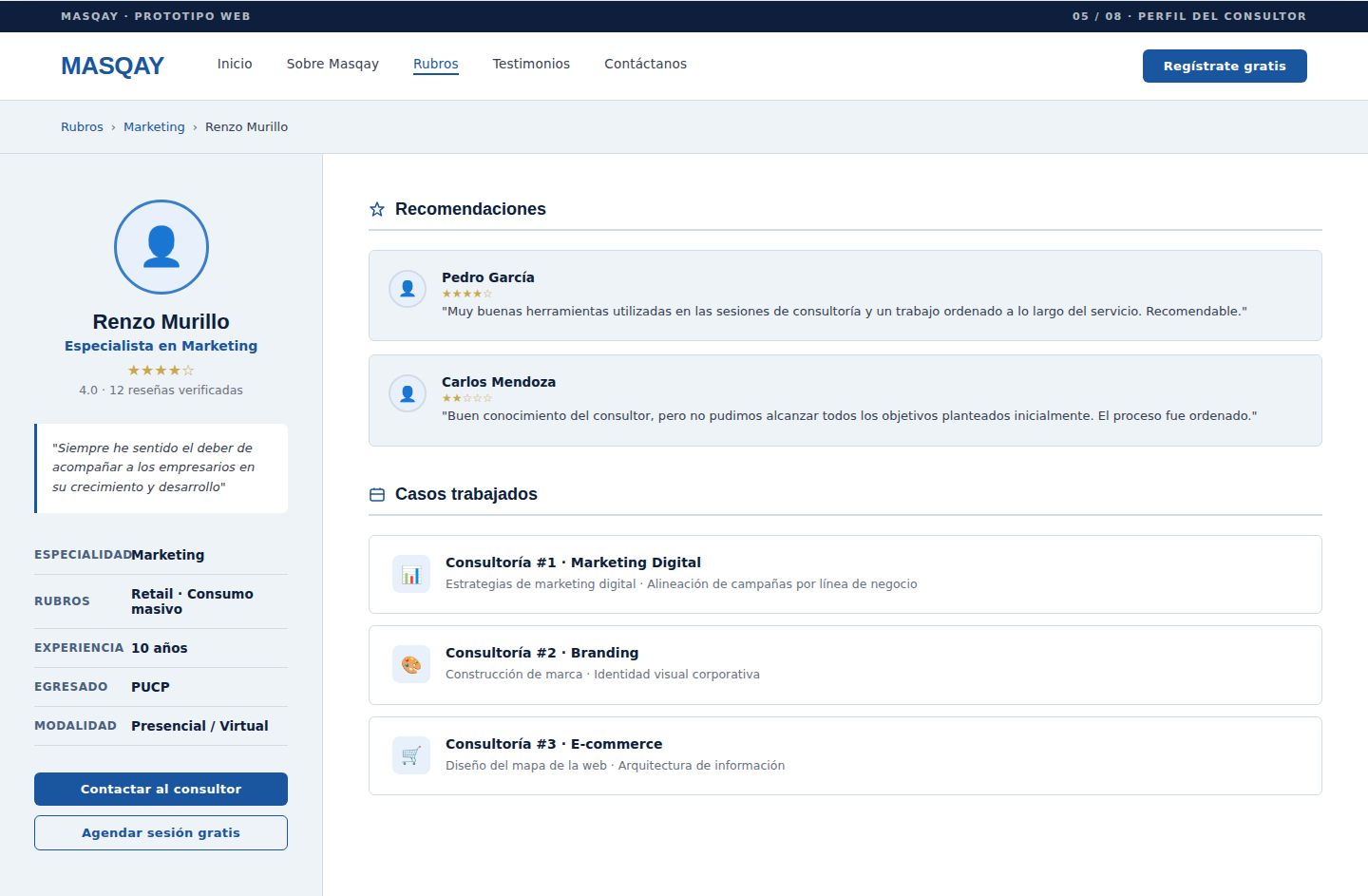This screenshot has width=1368, height=896.
Task: Click the calendar icon beside Casos trabajados
Action: pyautogui.click(x=377, y=494)
